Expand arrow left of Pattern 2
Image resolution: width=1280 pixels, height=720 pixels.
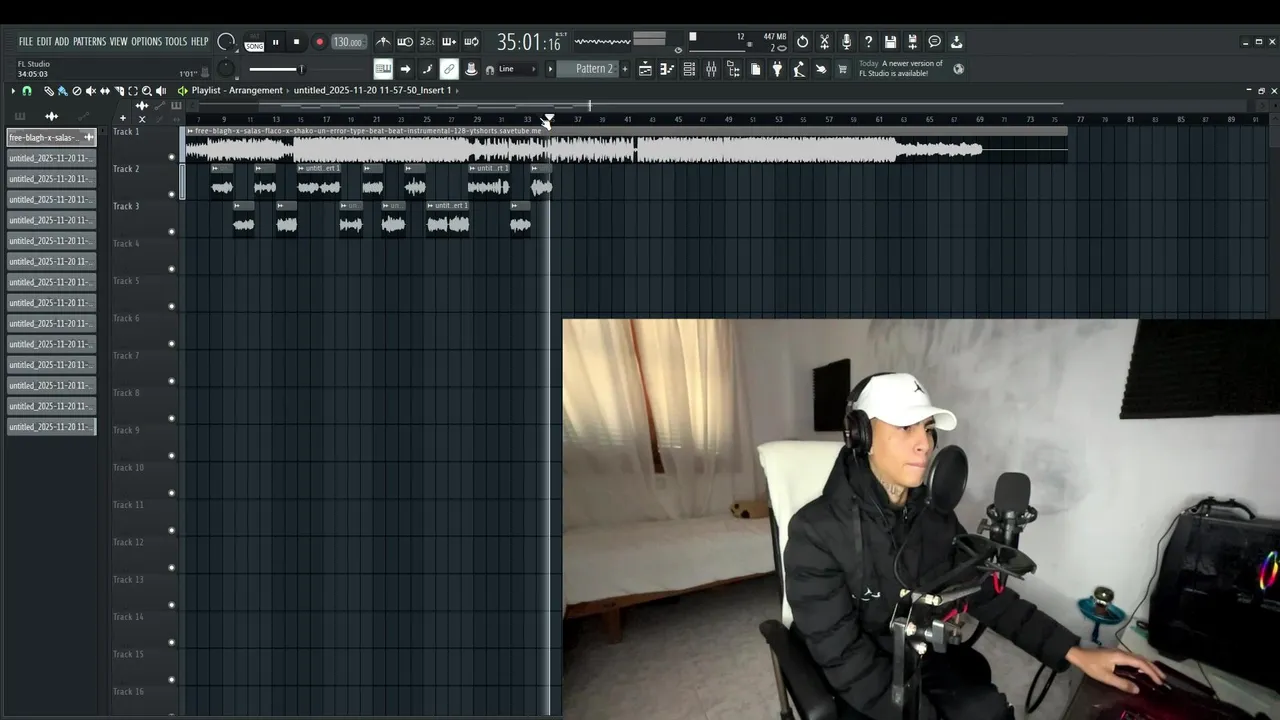tap(550, 69)
